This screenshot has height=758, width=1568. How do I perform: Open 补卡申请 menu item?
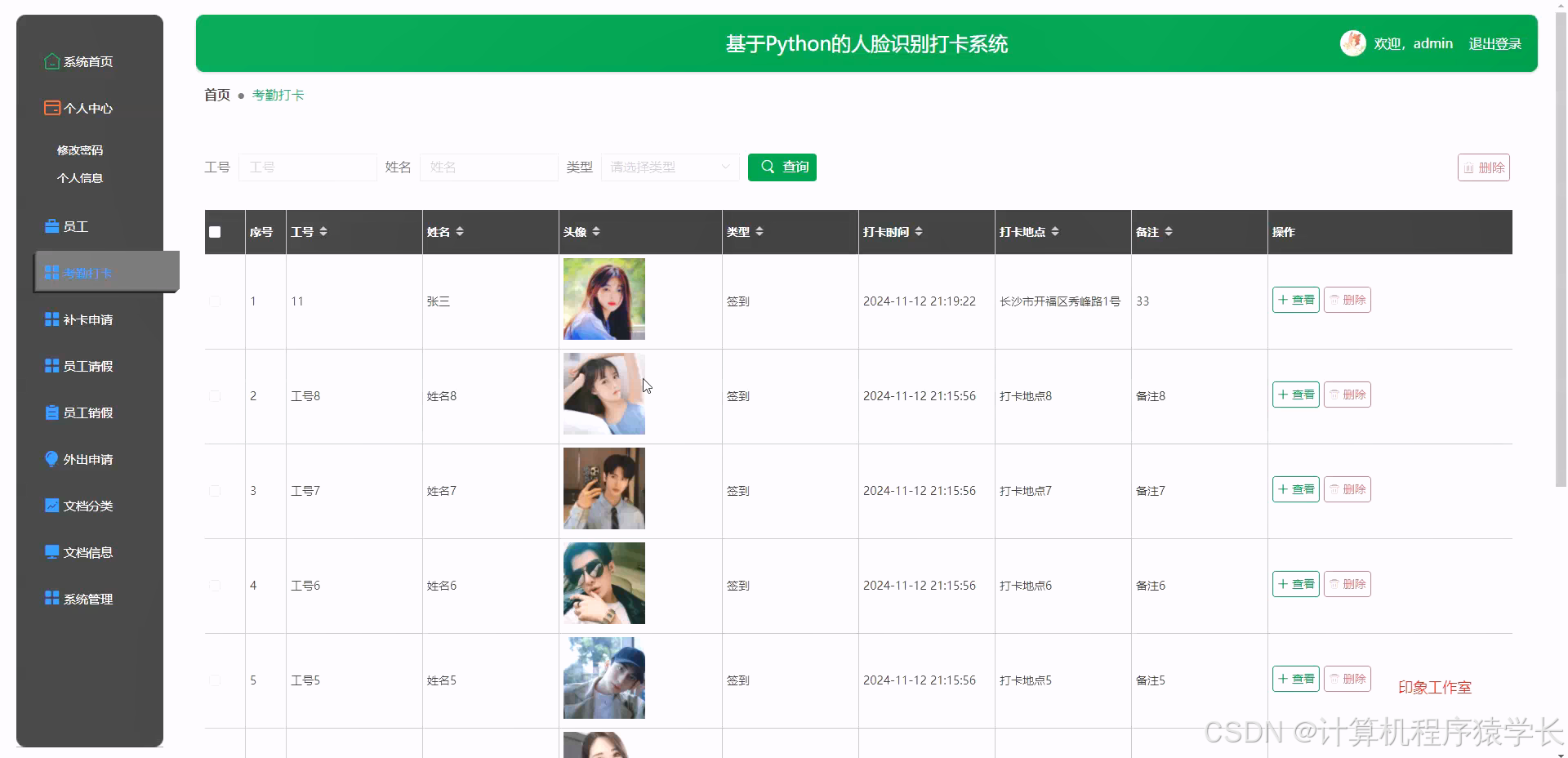pyautogui.click(x=88, y=319)
